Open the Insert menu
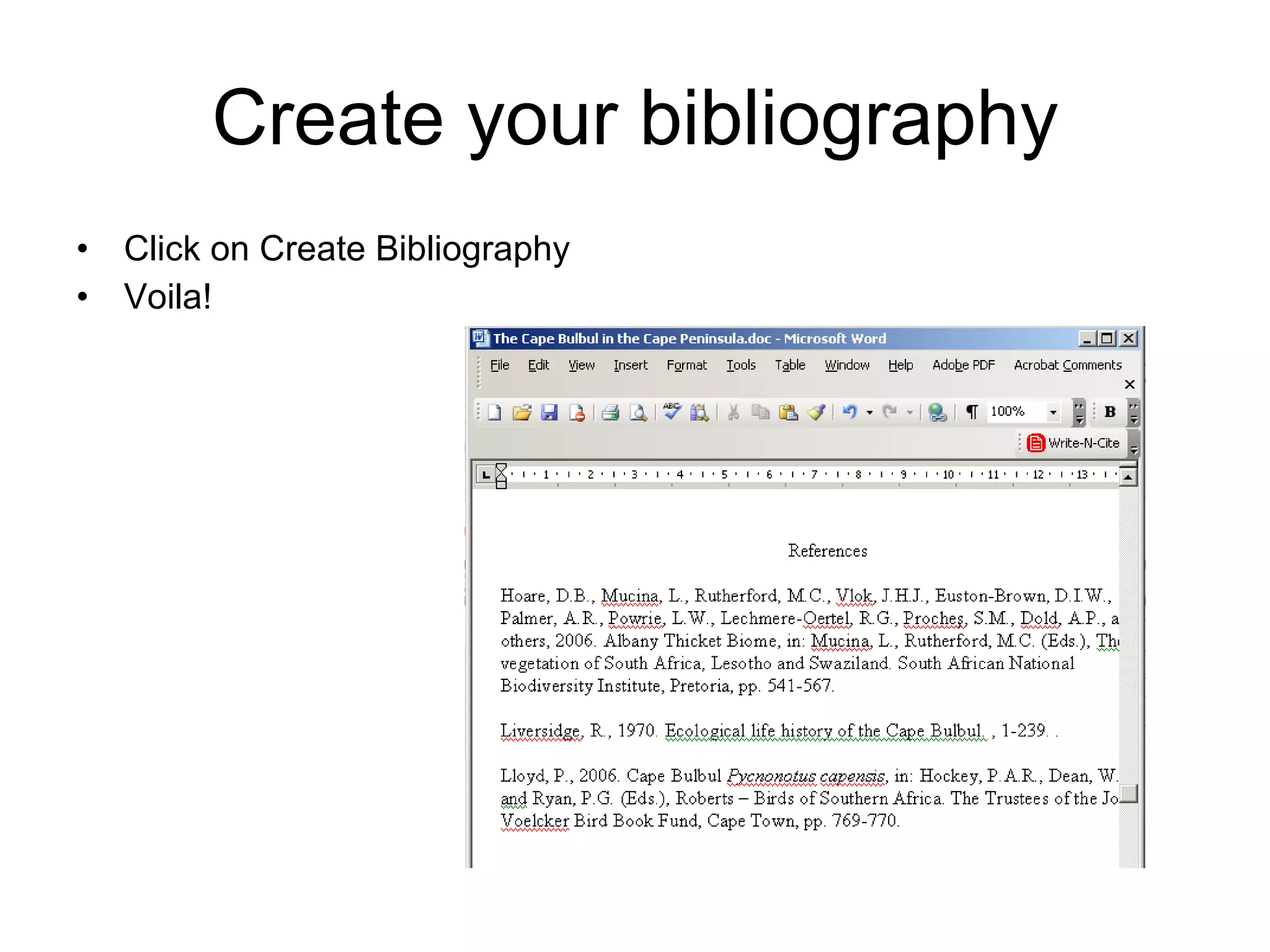The width and height of the screenshot is (1270, 952). click(631, 365)
